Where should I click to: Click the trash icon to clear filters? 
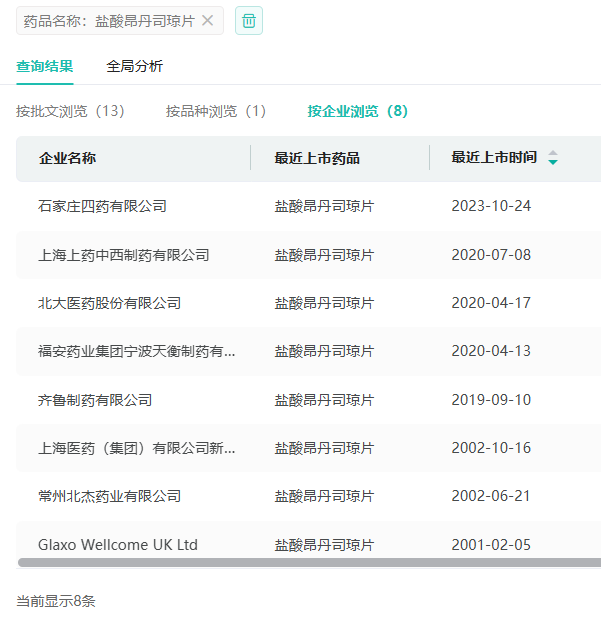(x=249, y=20)
